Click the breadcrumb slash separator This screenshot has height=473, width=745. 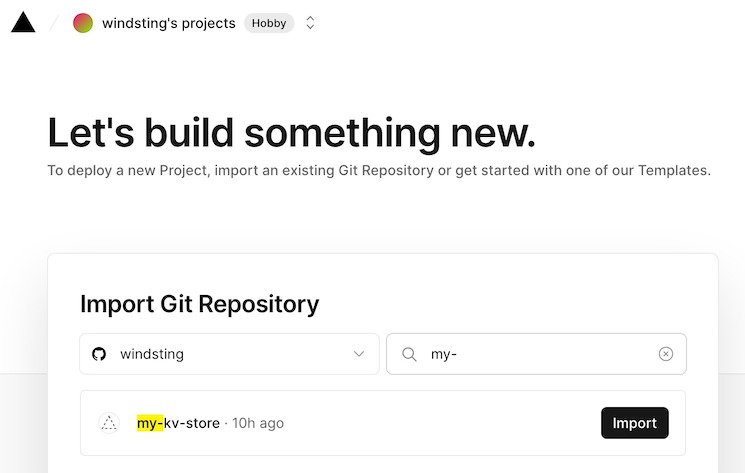point(54,23)
